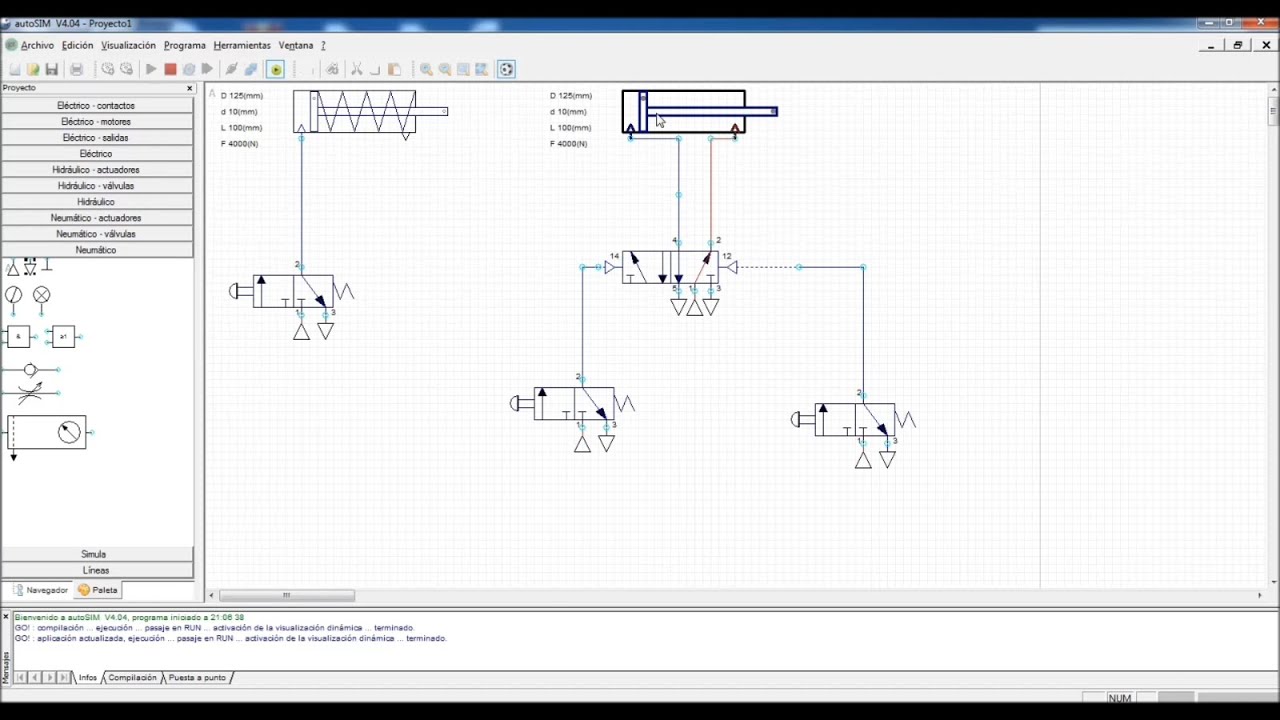Open the Visualización menu
1280x720 pixels.
(x=128, y=45)
